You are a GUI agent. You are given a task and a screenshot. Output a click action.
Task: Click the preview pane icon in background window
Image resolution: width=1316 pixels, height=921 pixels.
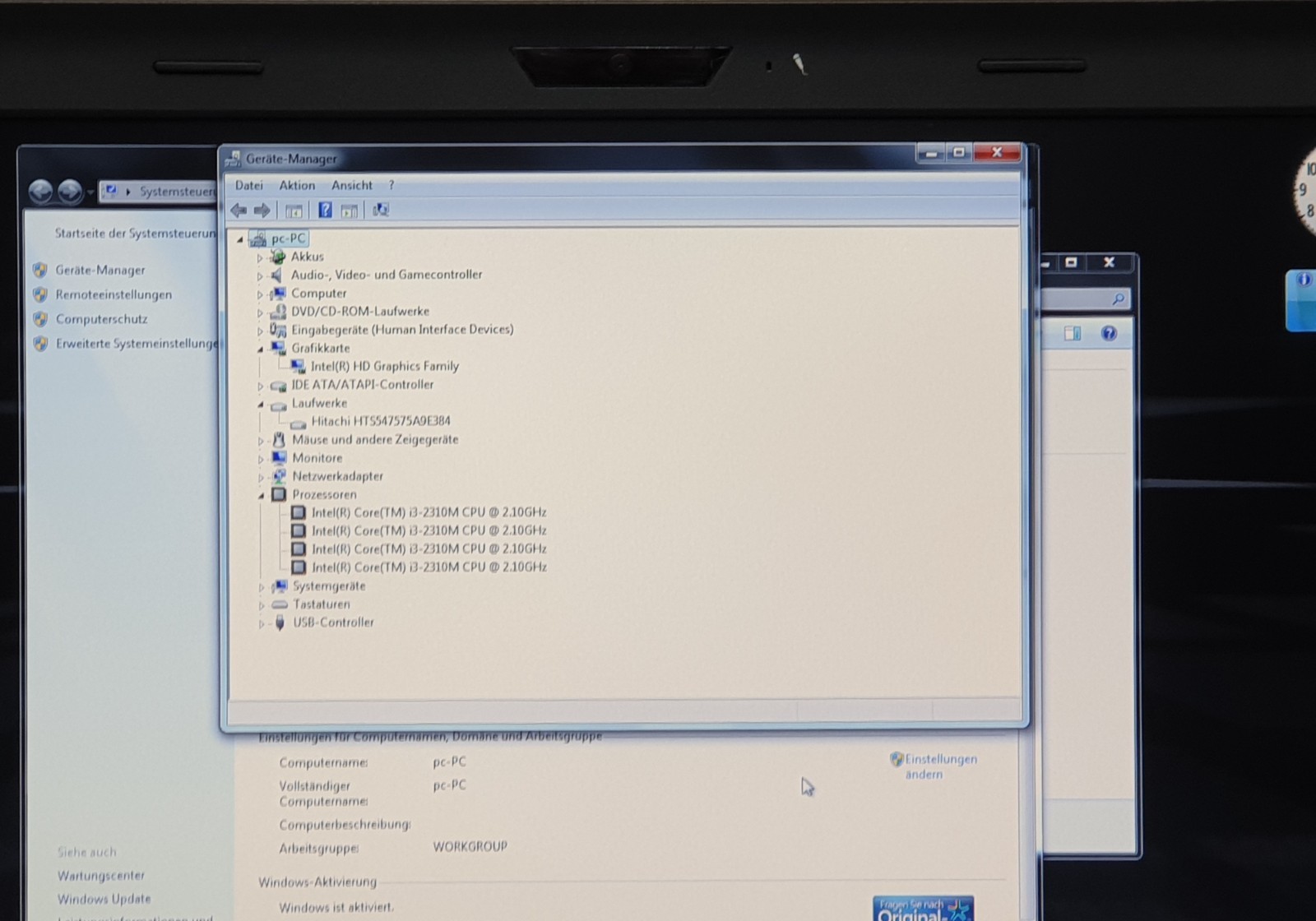(x=1073, y=333)
